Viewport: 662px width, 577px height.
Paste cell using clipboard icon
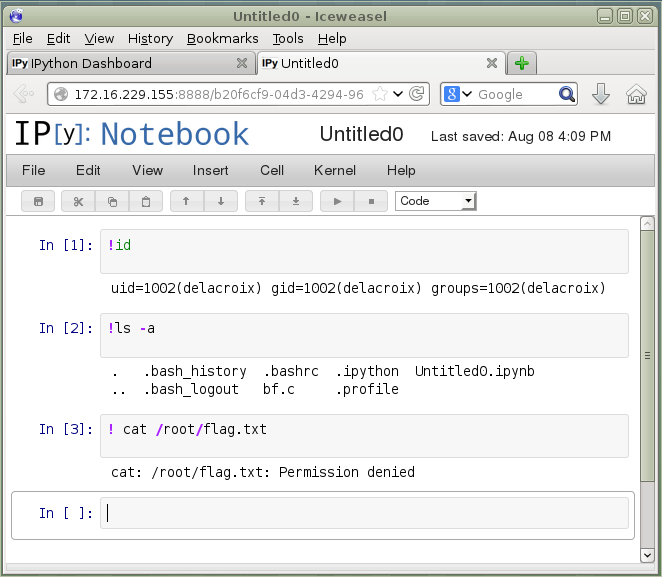(x=146, y=201)
